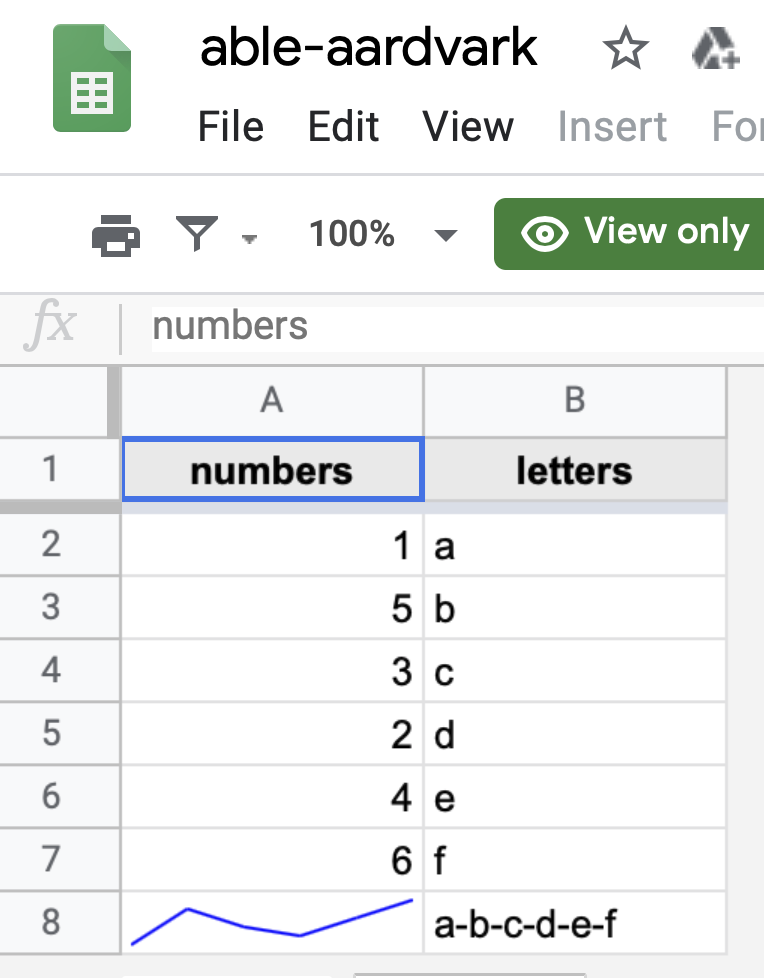Click the formula bar showing numbers
Viewport: 764px width, 978px height.
click(450, 327)
